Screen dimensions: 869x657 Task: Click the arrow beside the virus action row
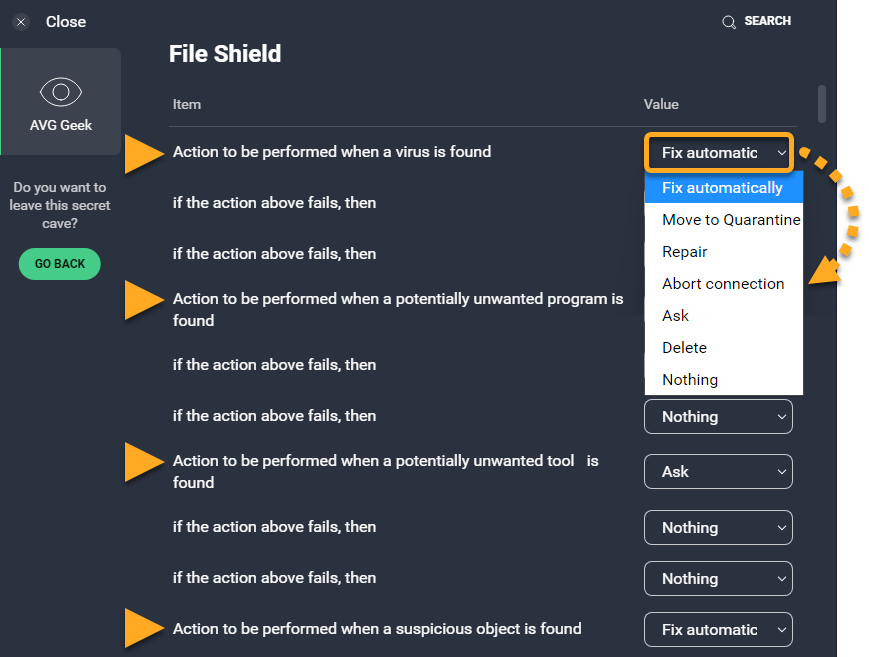145,153
